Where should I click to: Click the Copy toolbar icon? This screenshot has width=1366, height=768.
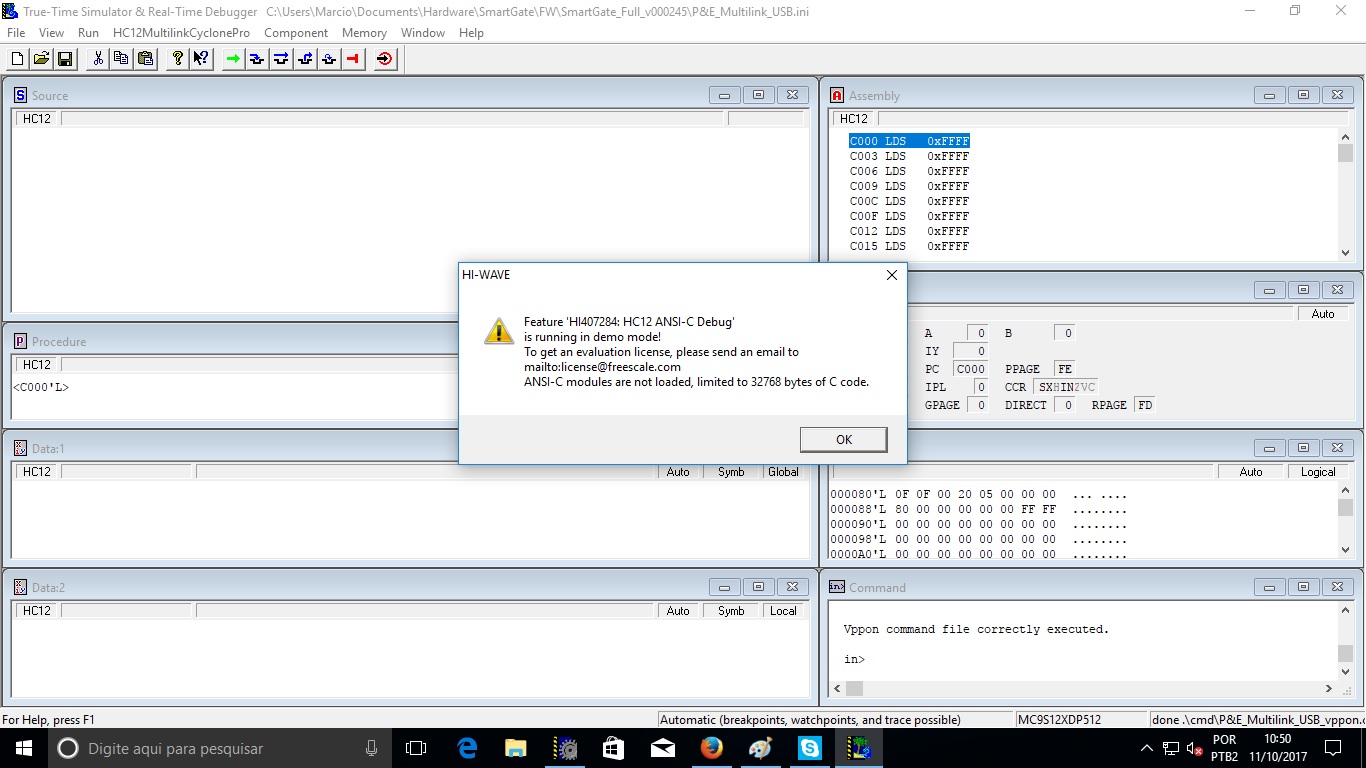coord(122,59)
